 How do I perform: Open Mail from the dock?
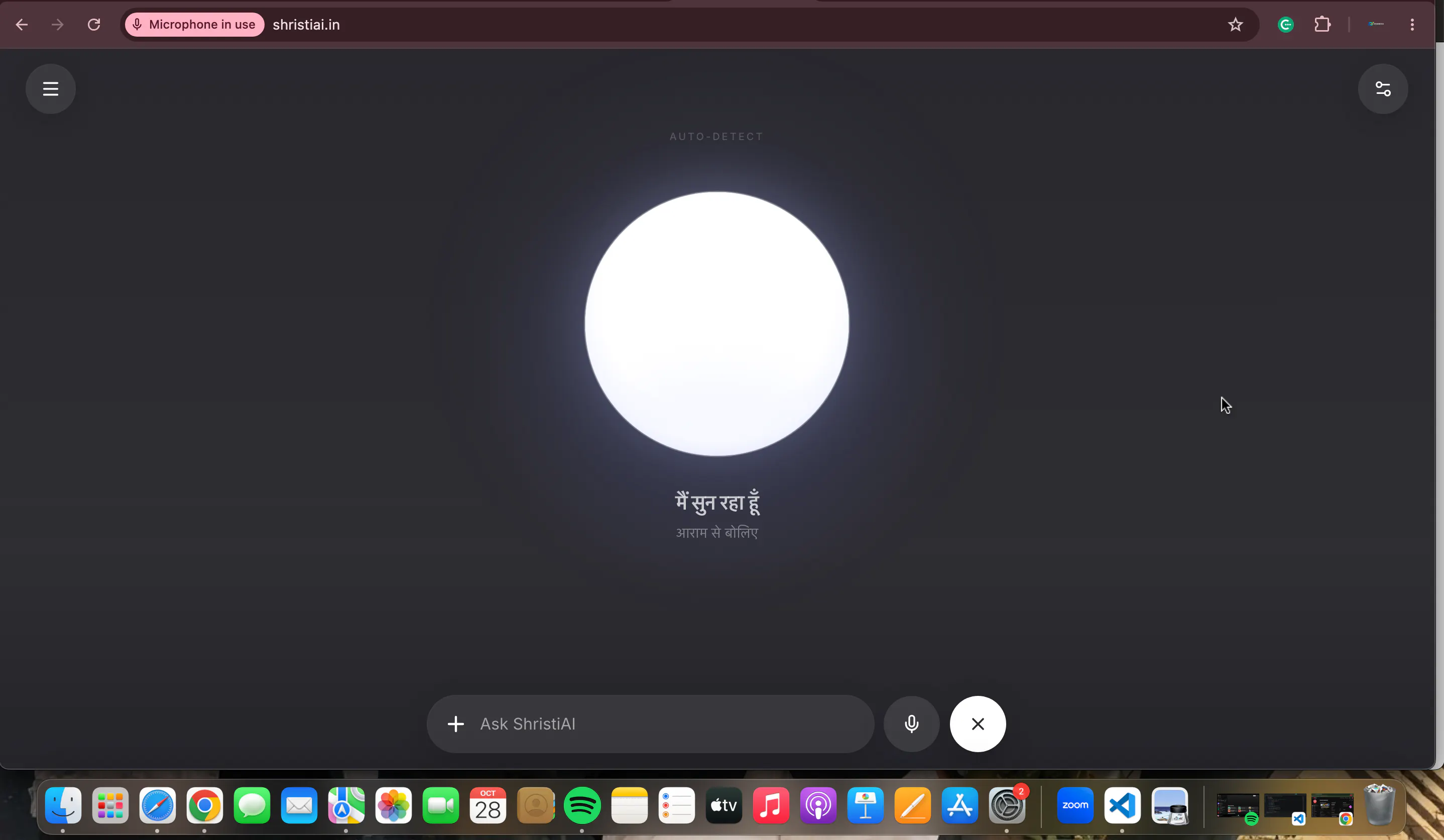(299, 805)
